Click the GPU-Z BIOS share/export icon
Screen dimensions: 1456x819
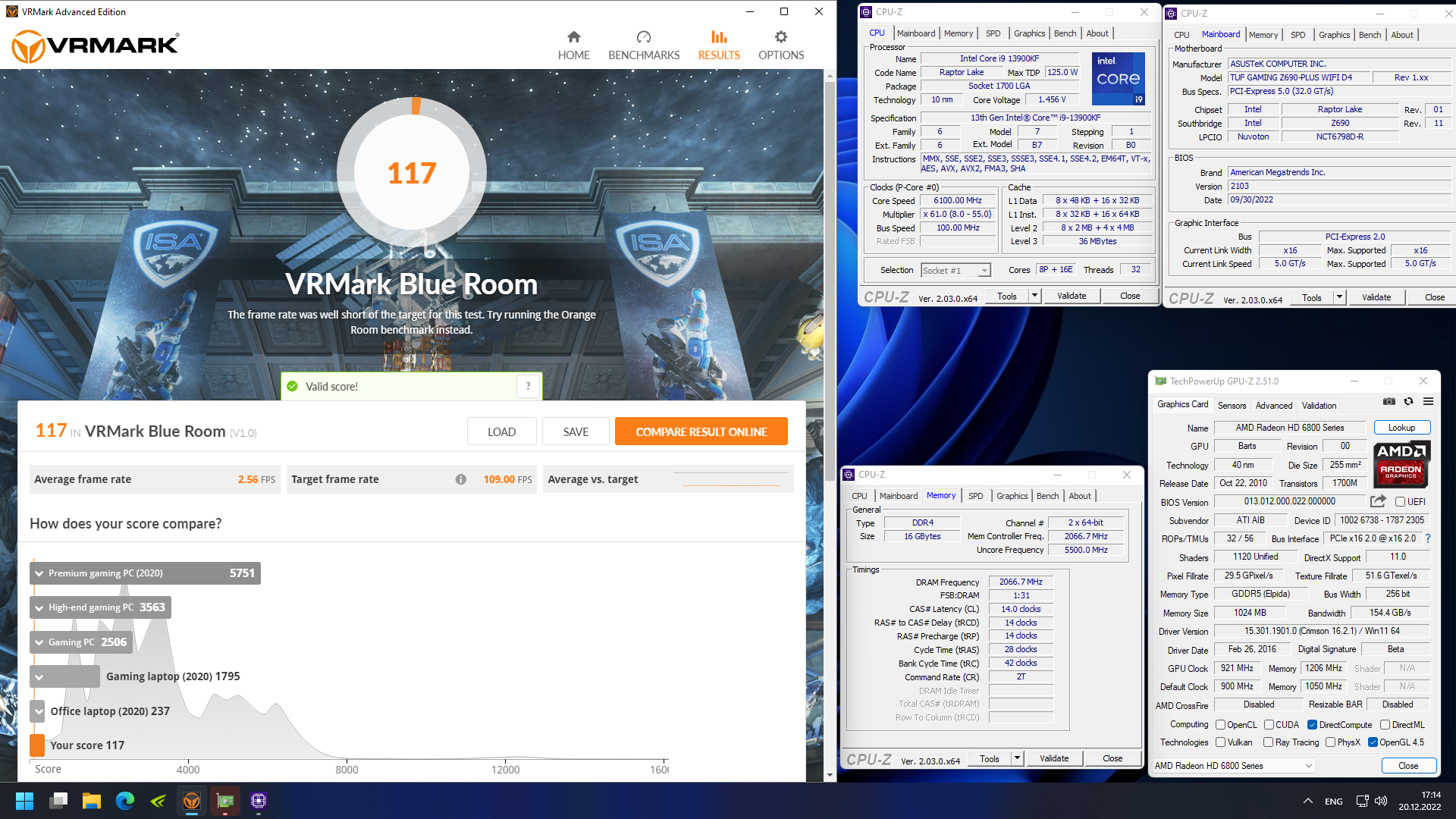(1378, 501)
